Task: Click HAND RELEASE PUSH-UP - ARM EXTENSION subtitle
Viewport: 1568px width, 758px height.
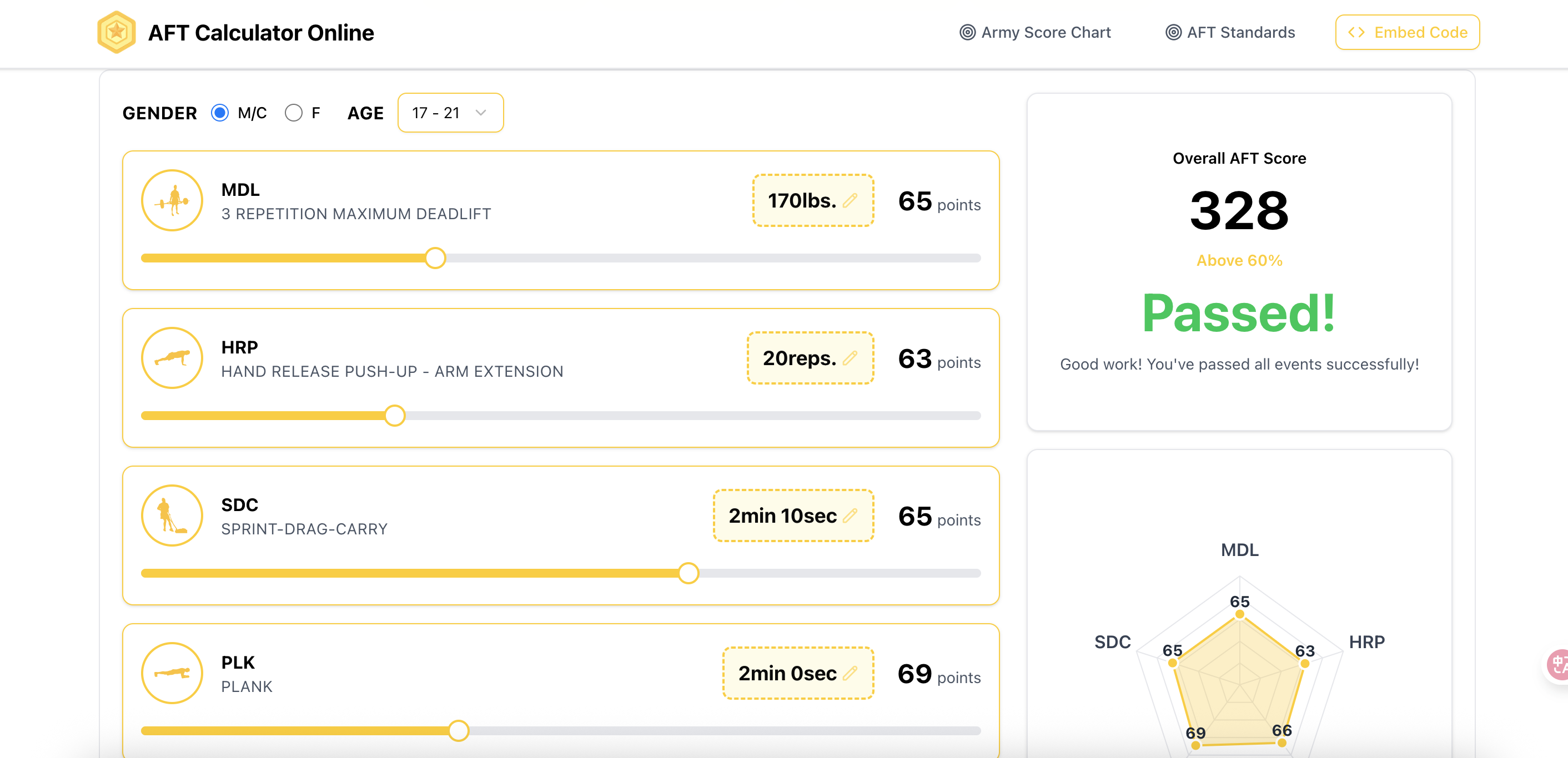Action: coord(392,372)
